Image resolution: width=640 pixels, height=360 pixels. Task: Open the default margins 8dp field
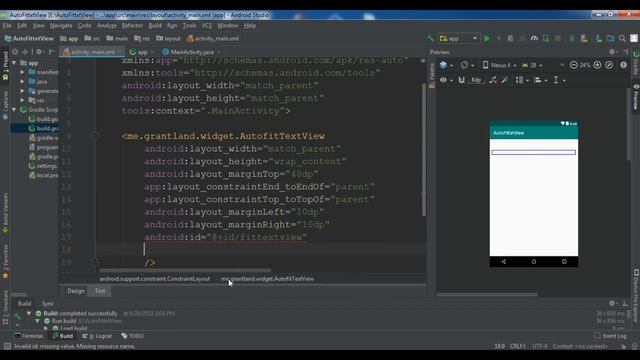[x=476, y=80]
